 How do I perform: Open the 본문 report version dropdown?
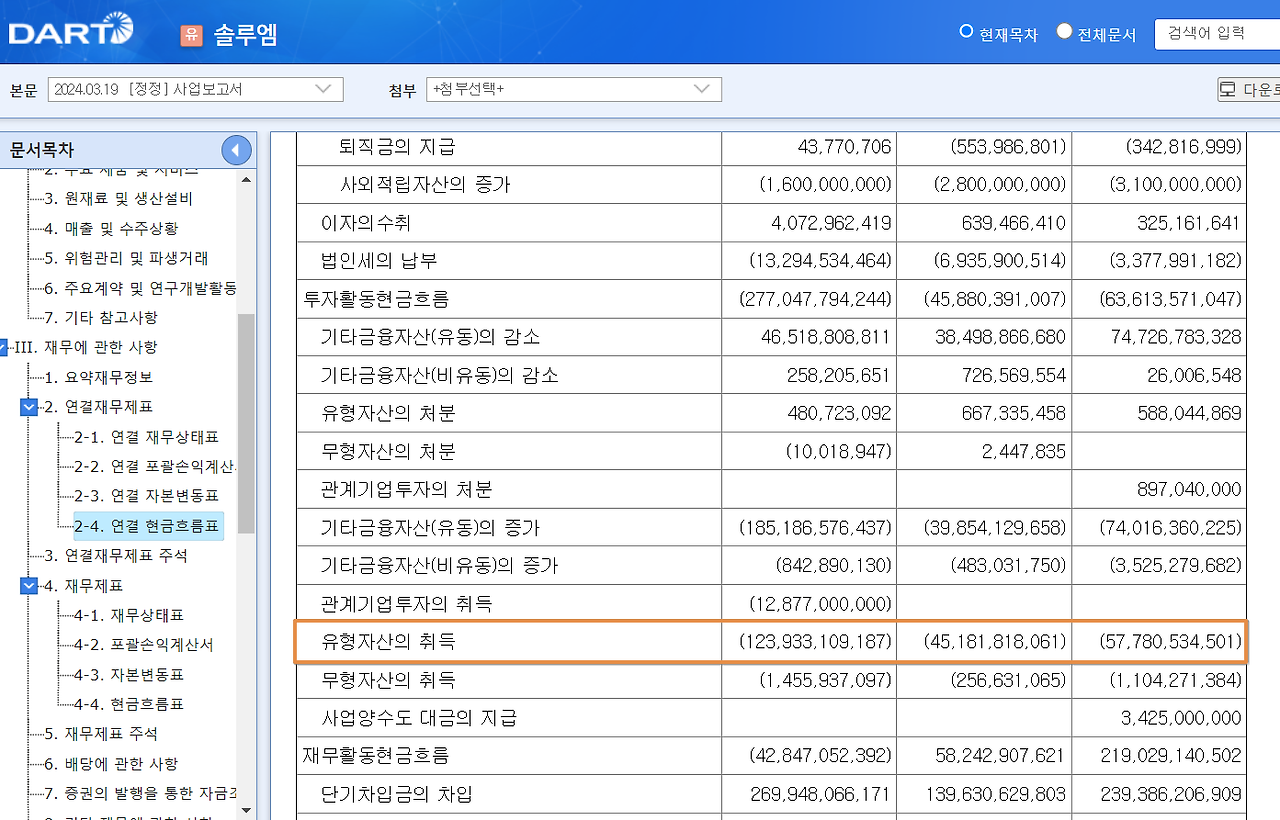[x=195, y=89]
